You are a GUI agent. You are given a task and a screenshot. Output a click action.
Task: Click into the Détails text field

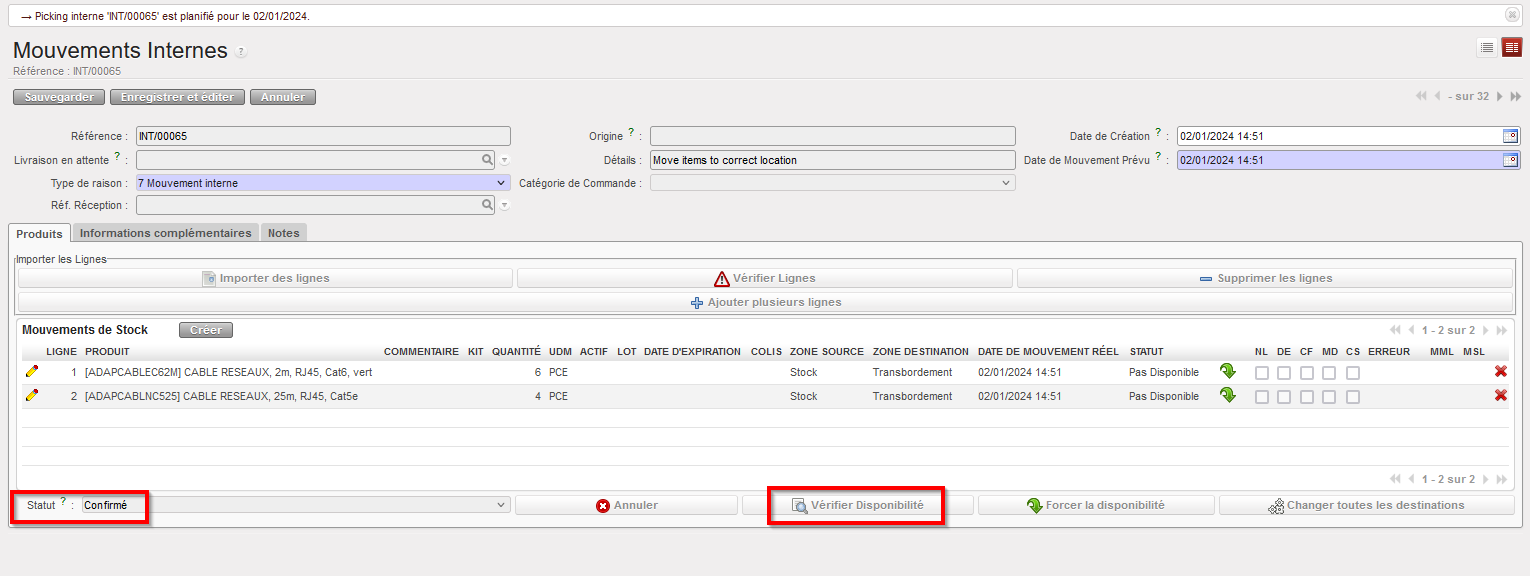[832, 160]
